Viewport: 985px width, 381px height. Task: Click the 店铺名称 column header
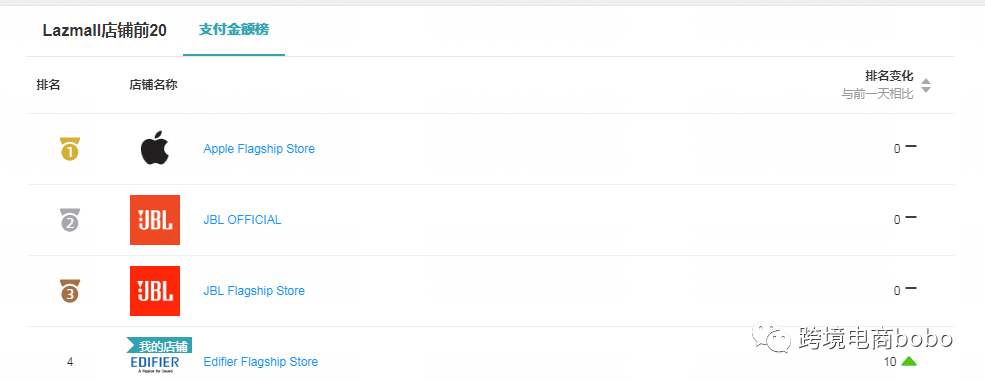(153, 85)
